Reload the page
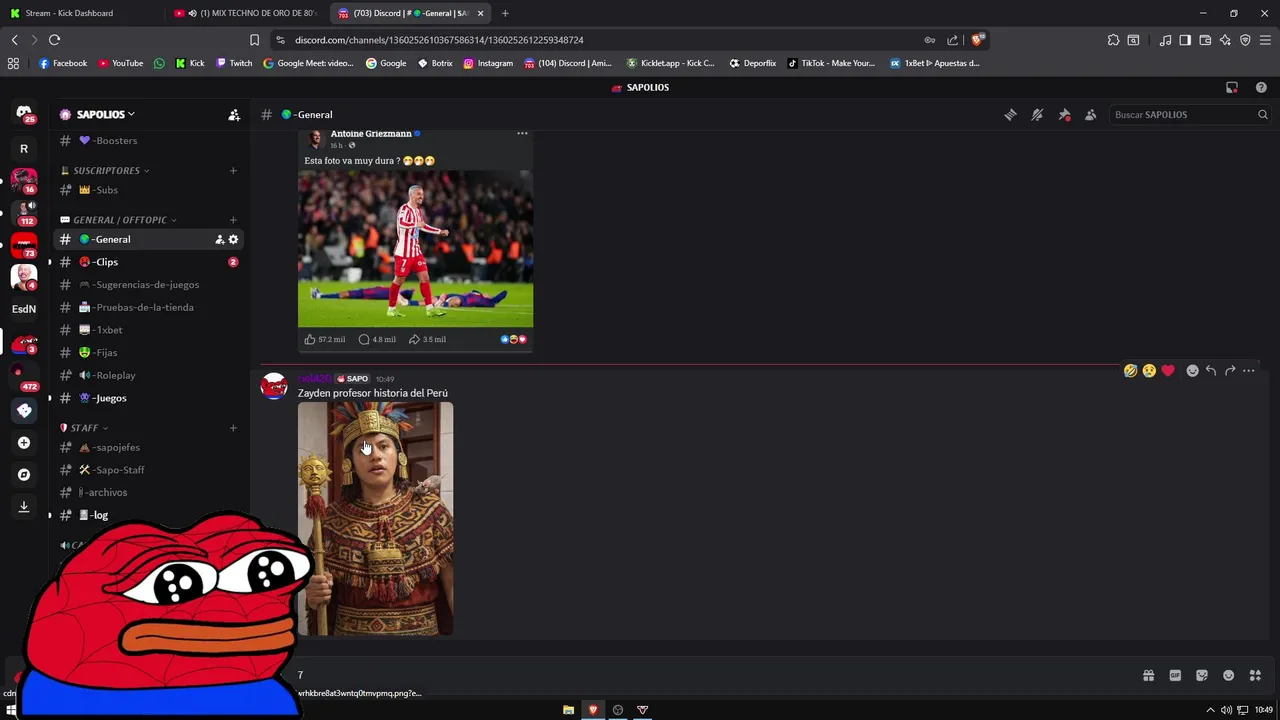 click(54, 40)
